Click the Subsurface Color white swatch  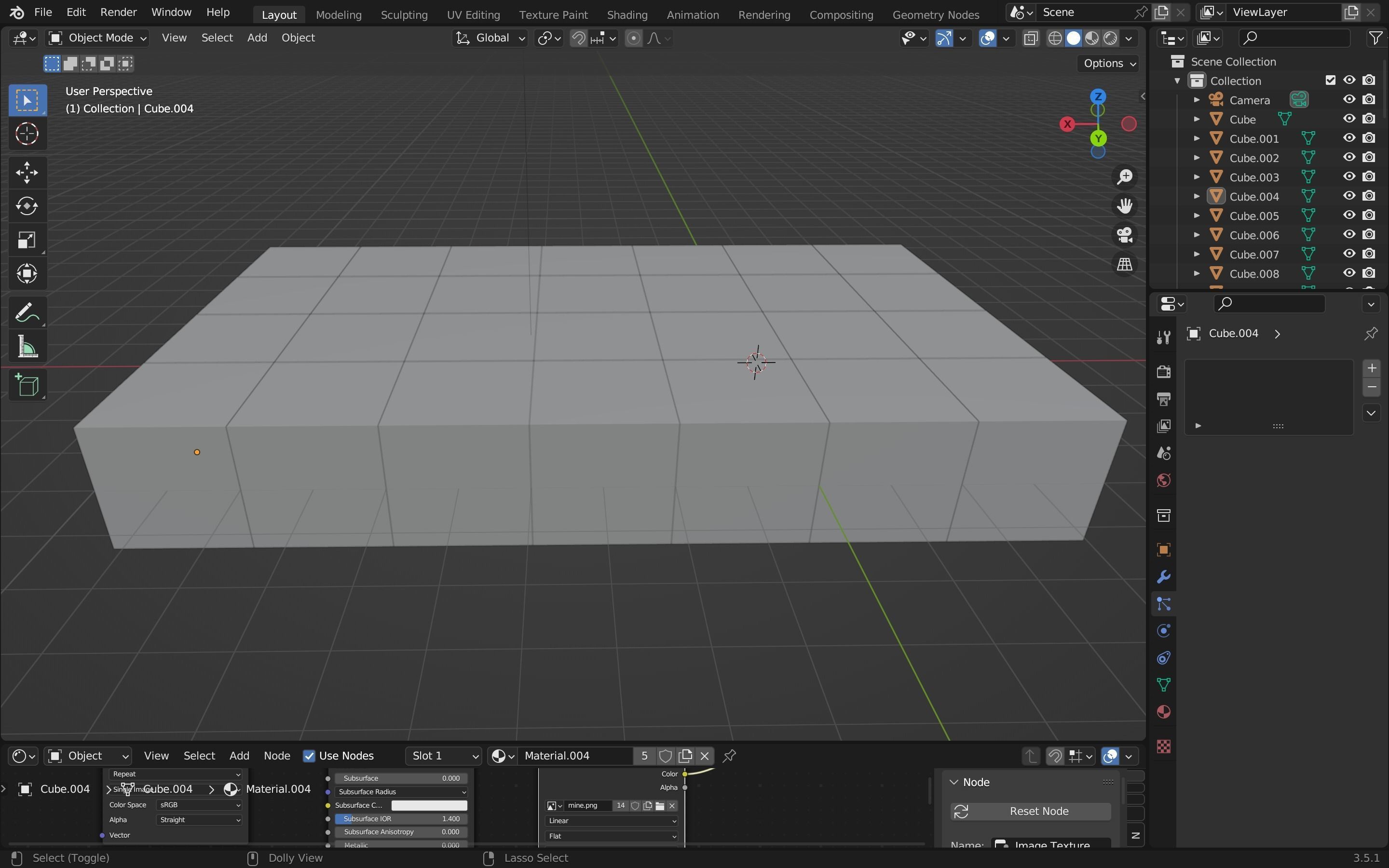coord(429,805)
